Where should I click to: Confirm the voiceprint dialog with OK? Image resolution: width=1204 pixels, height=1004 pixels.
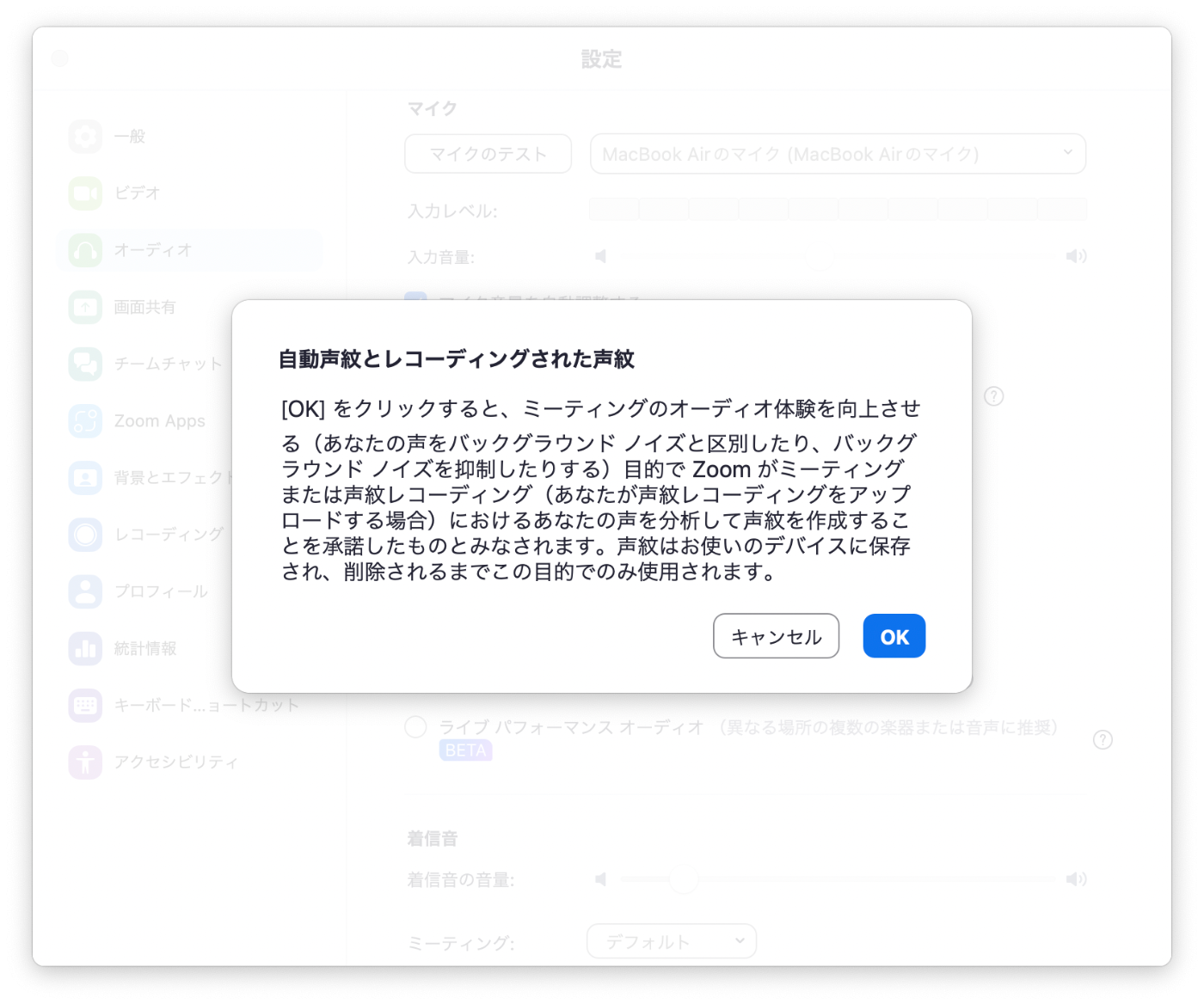(x=894, y=636)
